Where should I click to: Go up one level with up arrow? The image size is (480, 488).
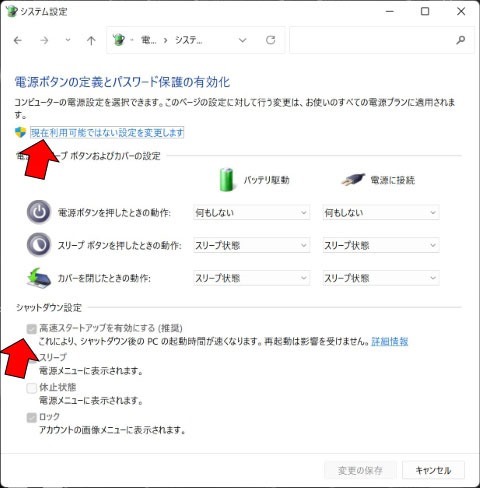tap(91, 41)
